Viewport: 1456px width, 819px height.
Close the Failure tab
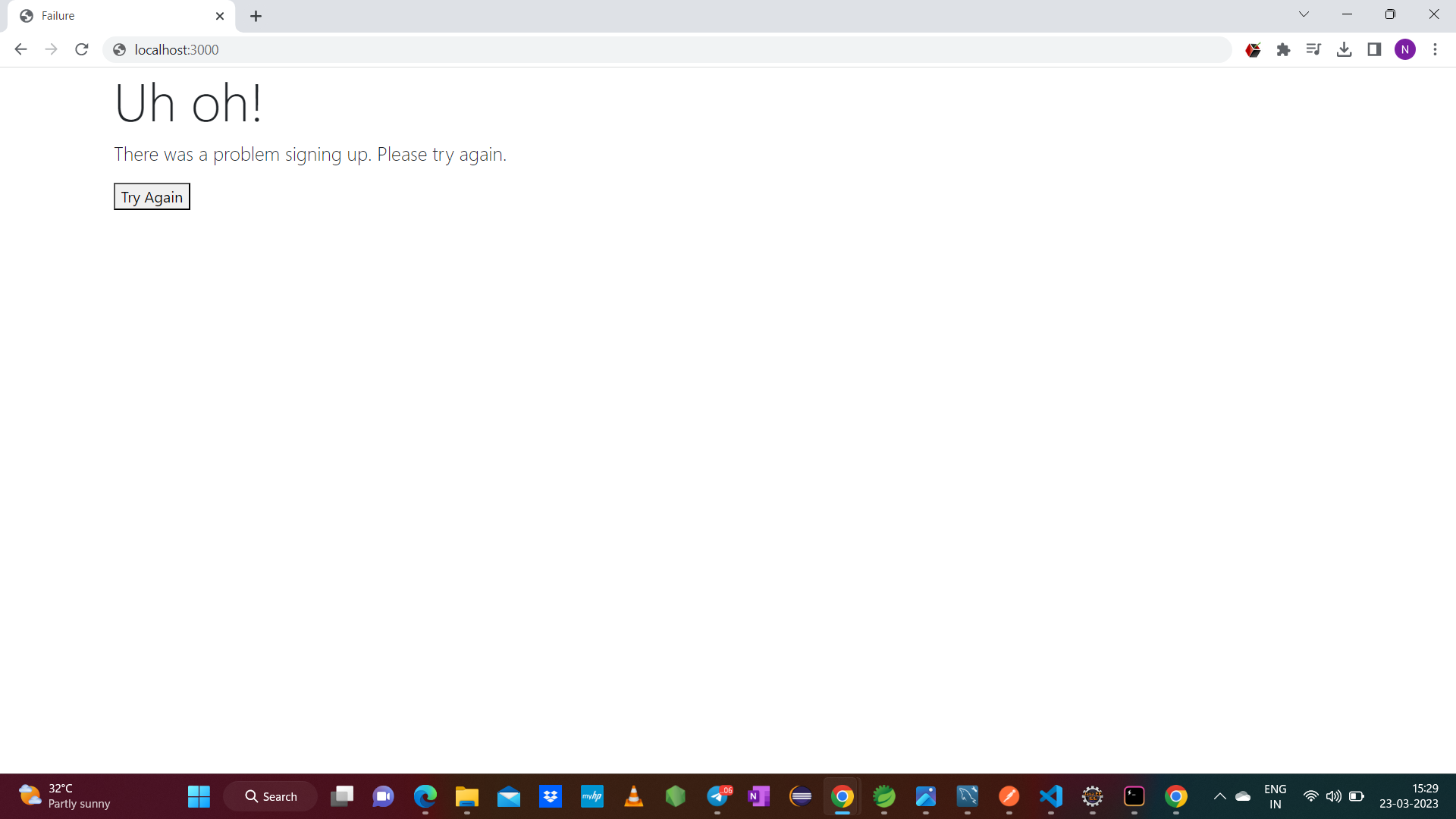pyautogui.click(x=220, y=16)
